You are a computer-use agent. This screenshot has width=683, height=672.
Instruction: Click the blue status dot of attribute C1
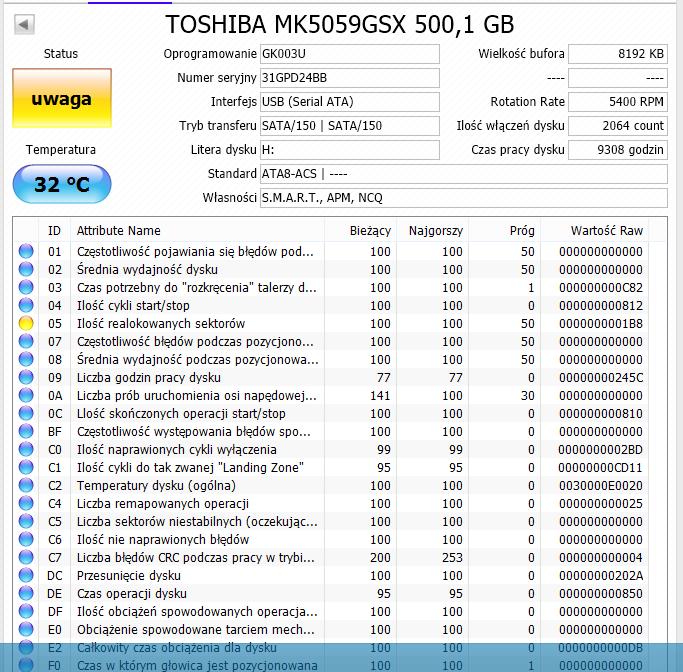pyautogui.click(x=26, y=467)
